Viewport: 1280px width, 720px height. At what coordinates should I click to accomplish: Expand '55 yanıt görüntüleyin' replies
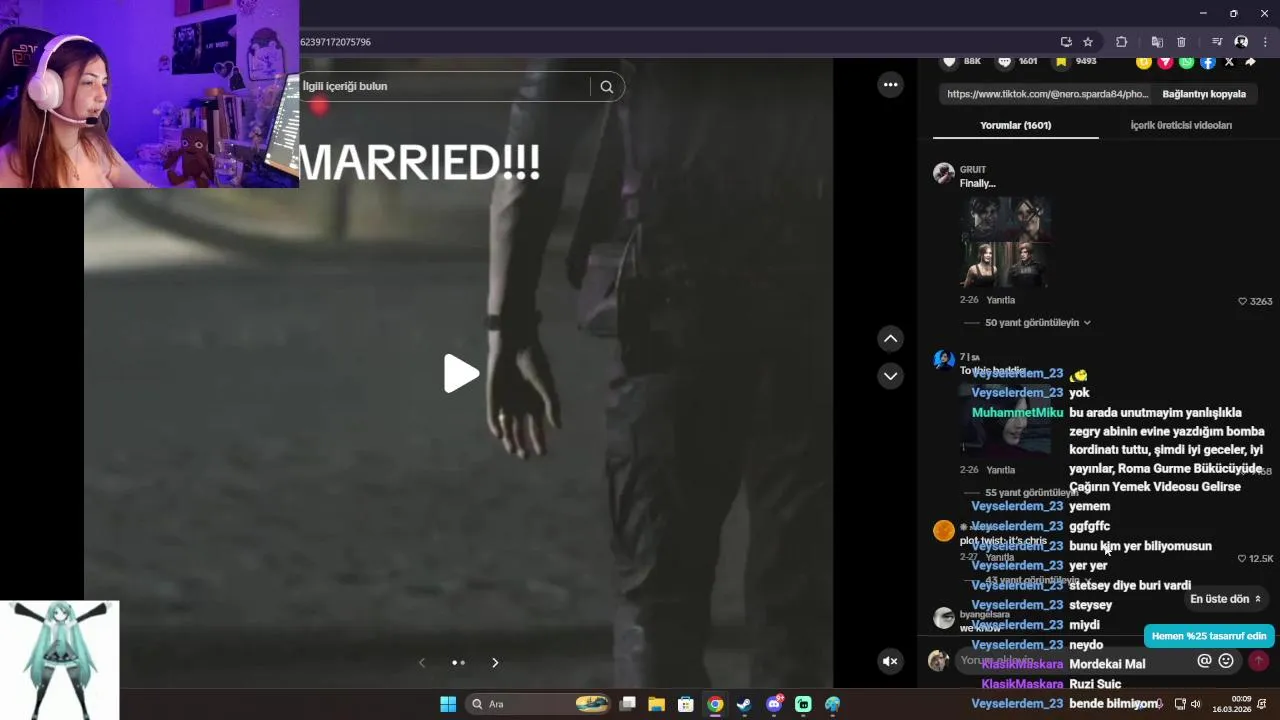point(1030,493)
